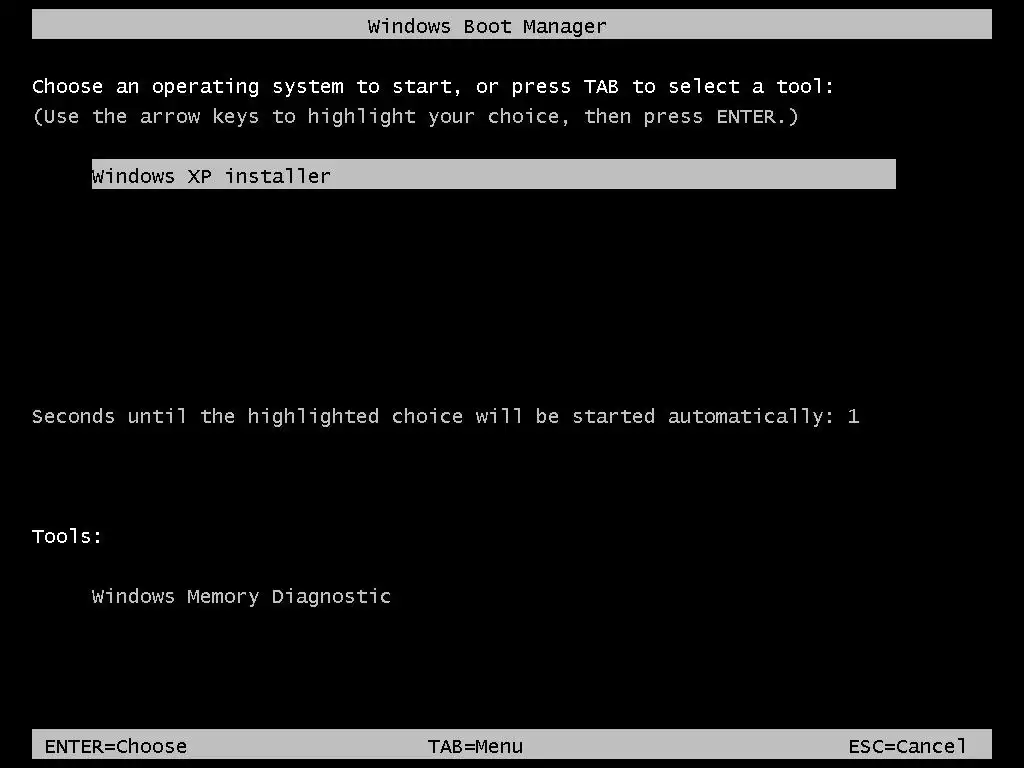Click the automatic start countdown number
This screenshot has width=1024, height=768.
[x=854, y=416]
